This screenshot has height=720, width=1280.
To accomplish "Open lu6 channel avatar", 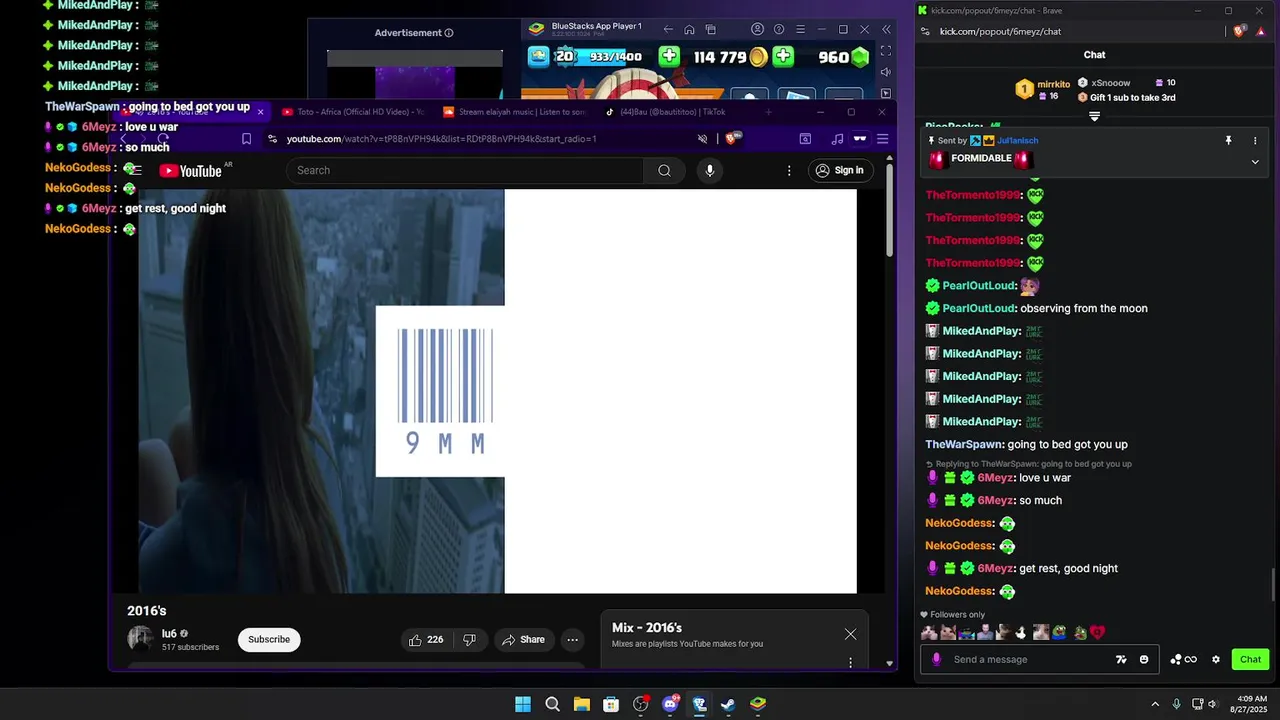I will [x=140, y=639].
